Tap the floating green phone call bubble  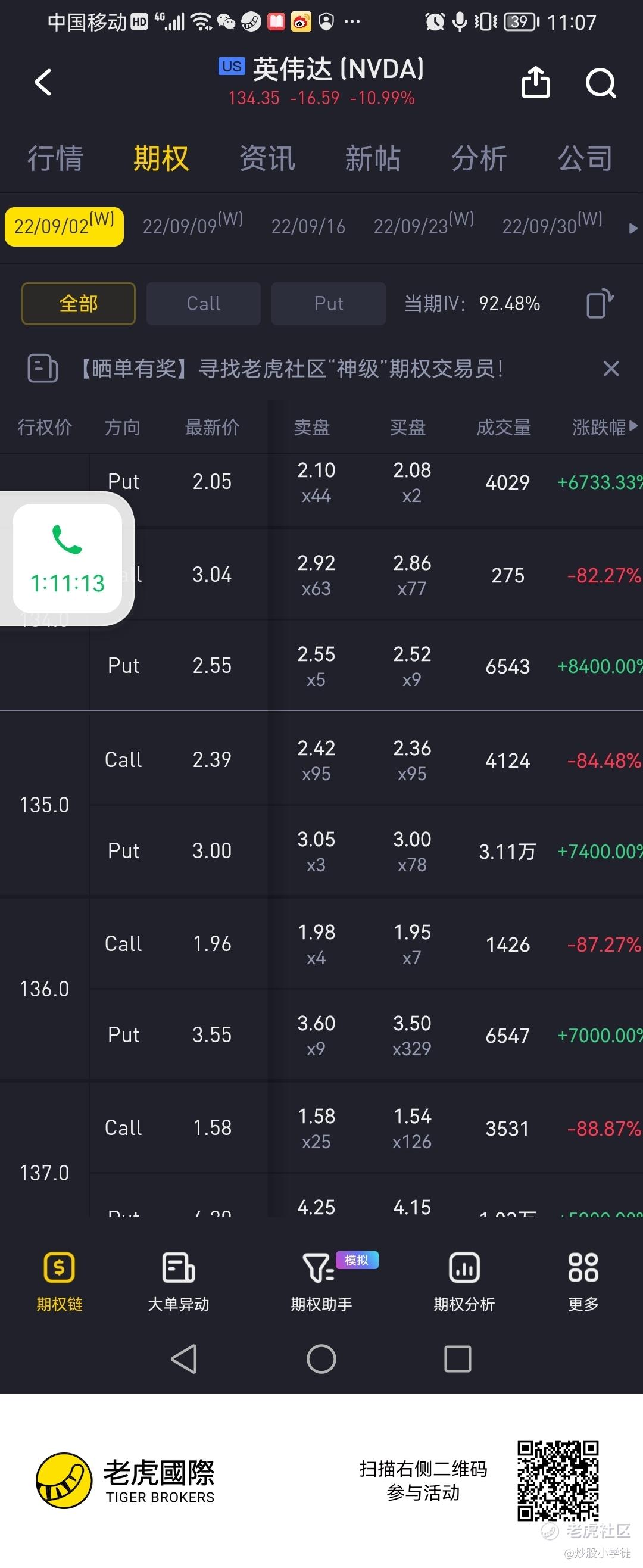click(67, 558)
